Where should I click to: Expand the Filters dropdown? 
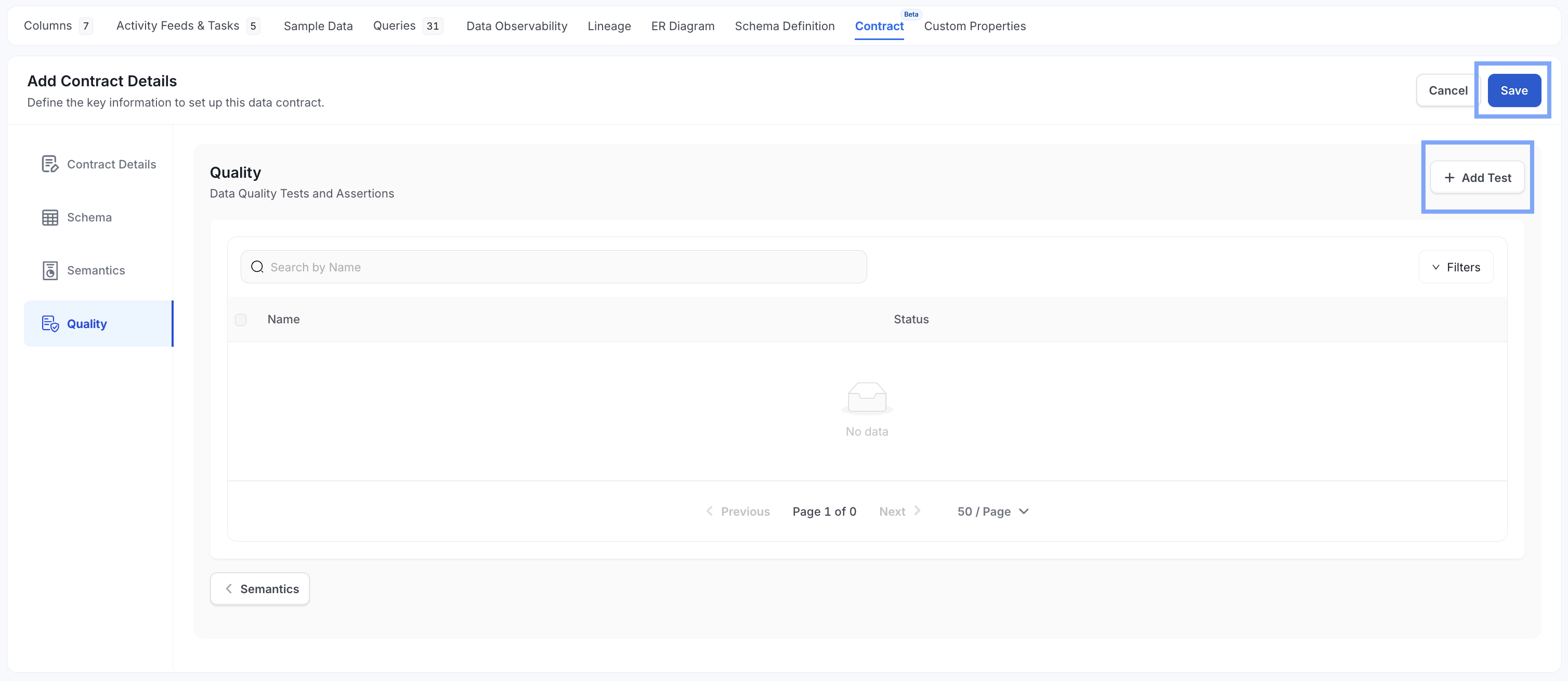click(x=1455, y=267)
